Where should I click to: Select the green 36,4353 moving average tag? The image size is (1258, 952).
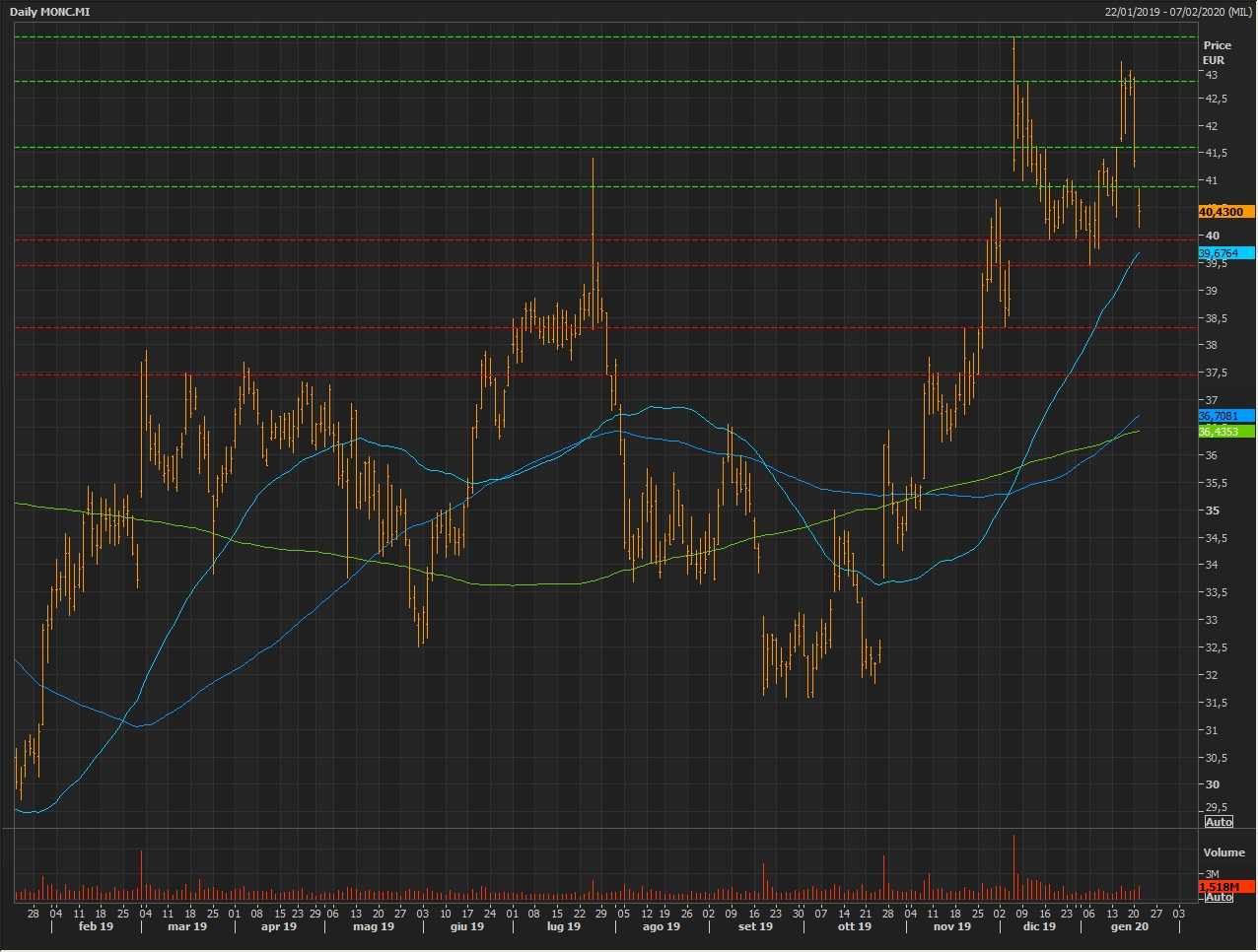[x=1225, y=432]
